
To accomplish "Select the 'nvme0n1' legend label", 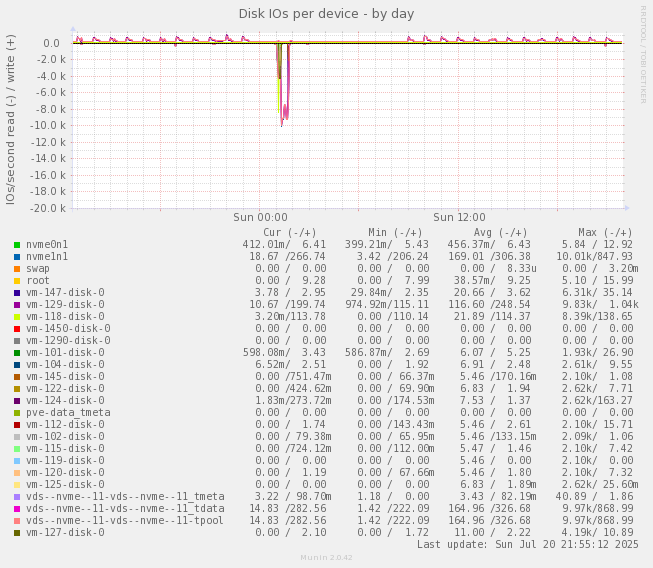I will pyautogui.click(x=47, y=244).
